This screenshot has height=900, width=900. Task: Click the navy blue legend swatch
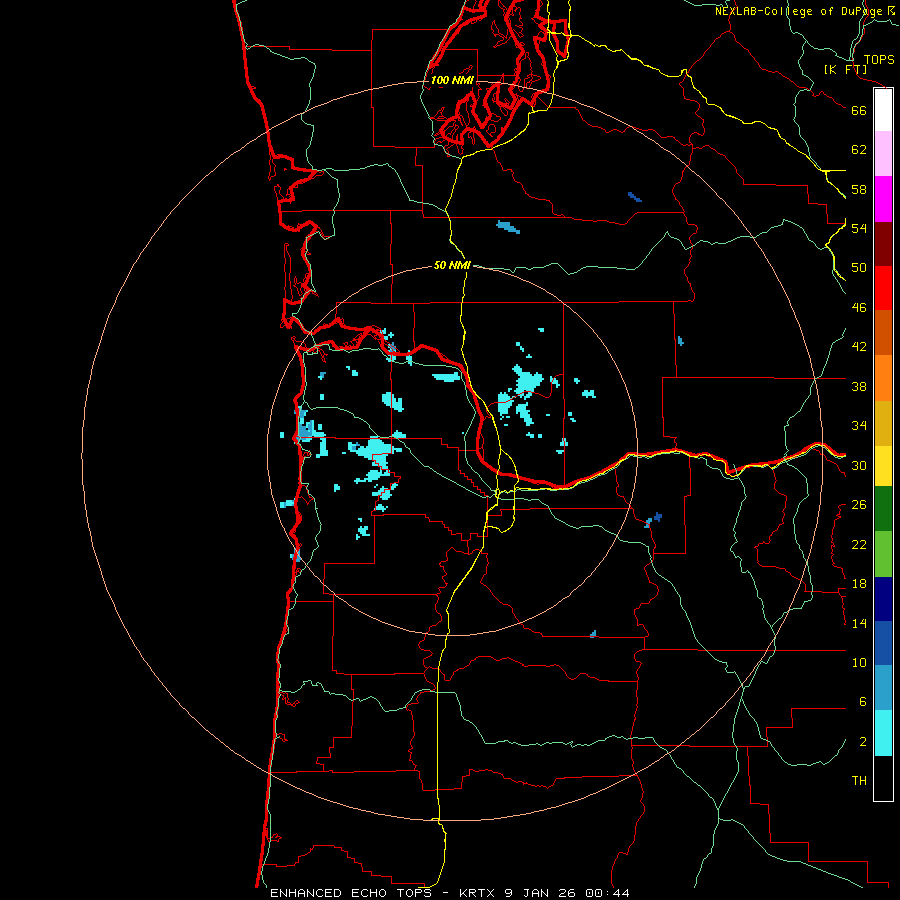coord(883,599)
